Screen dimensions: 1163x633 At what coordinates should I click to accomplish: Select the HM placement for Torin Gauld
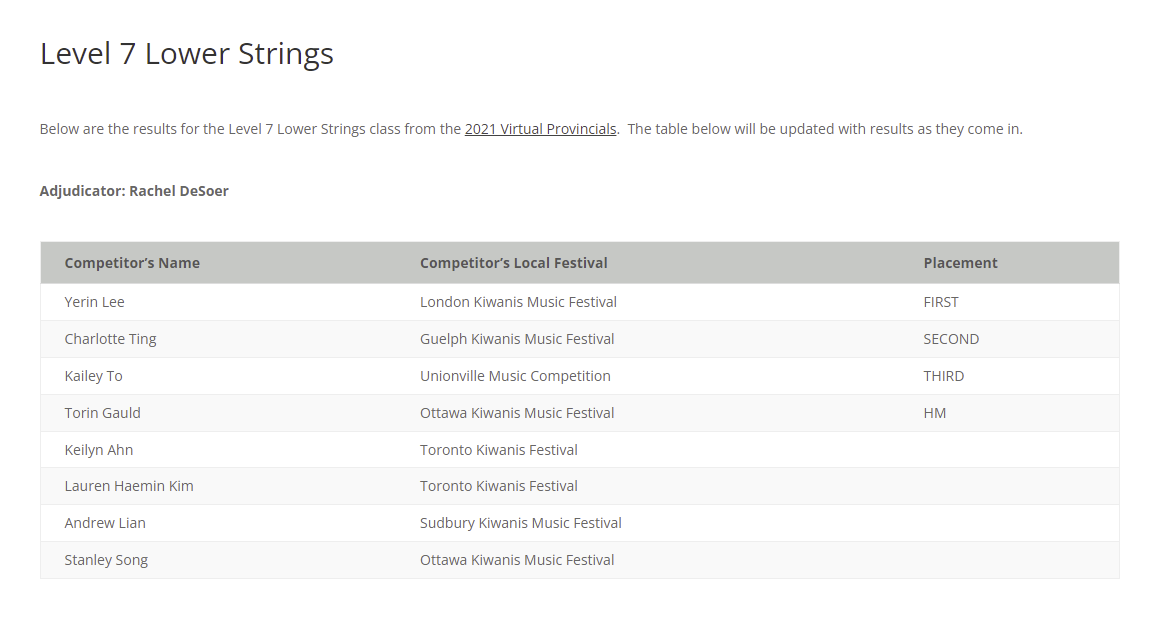(935, 413)
